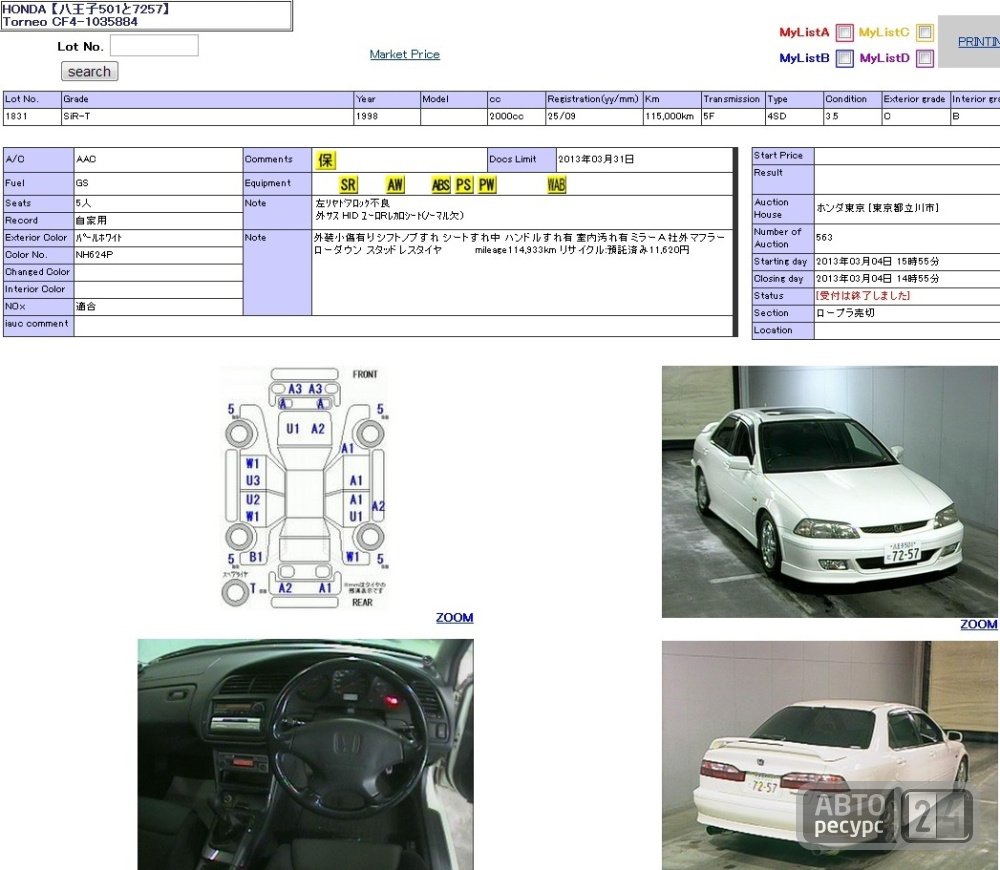The width and height of the screenshot is (1000, 870).
Task: Open the Market Price link
Action: click(404, 54)
